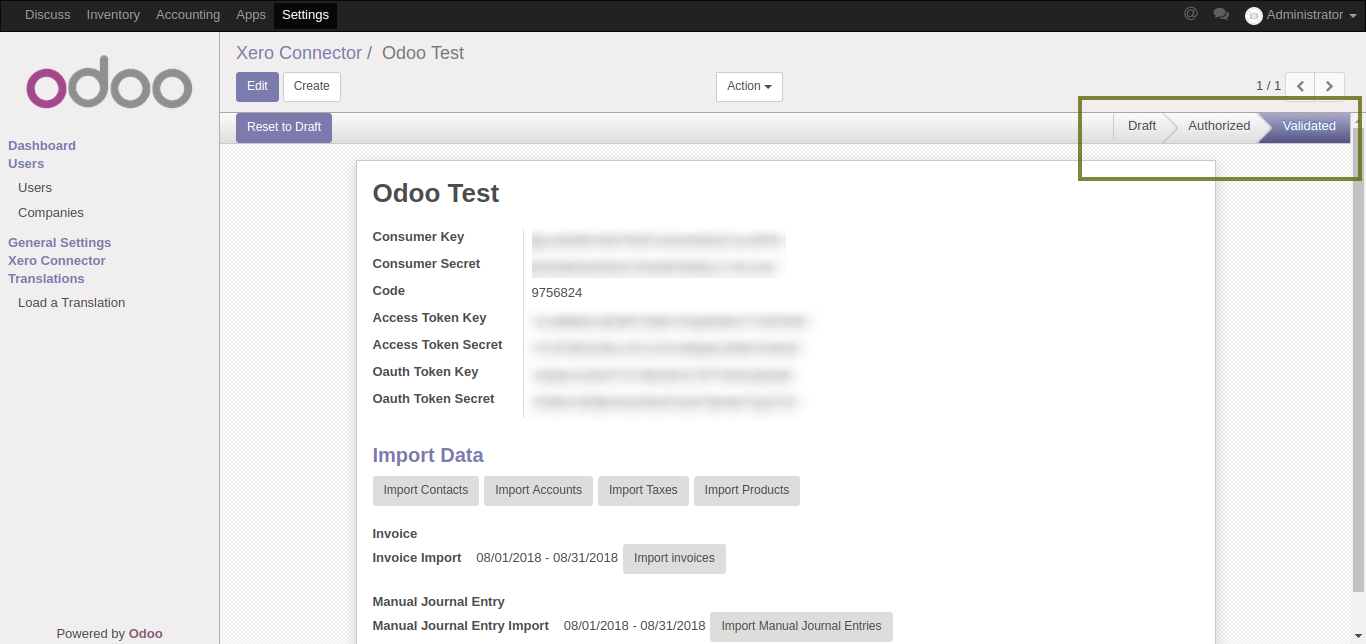The image size is (1366, 644).
Task: Select the Settings menu
Action: [x=305, y=15]
